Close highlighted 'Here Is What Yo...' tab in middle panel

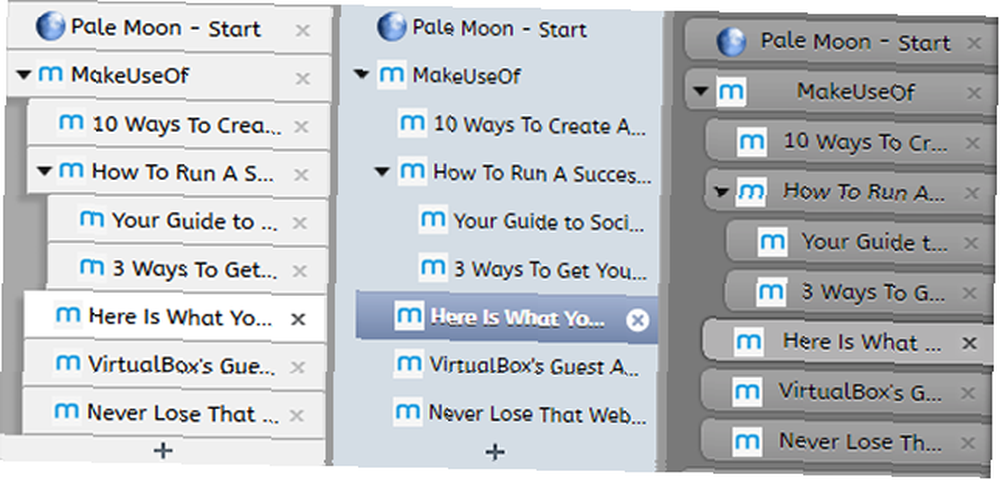(636, 320)
